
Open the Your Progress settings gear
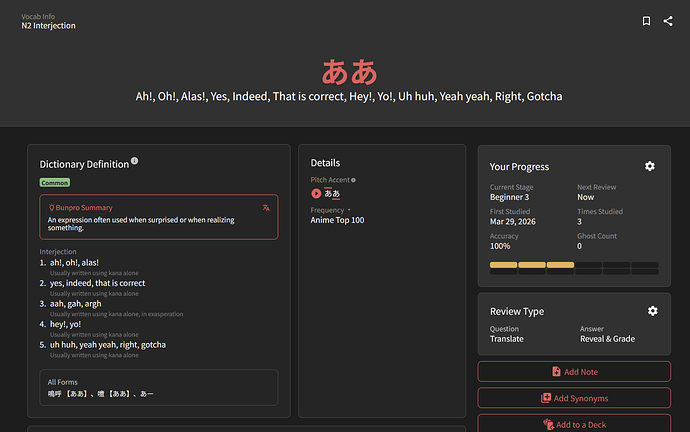coord(650,166)
